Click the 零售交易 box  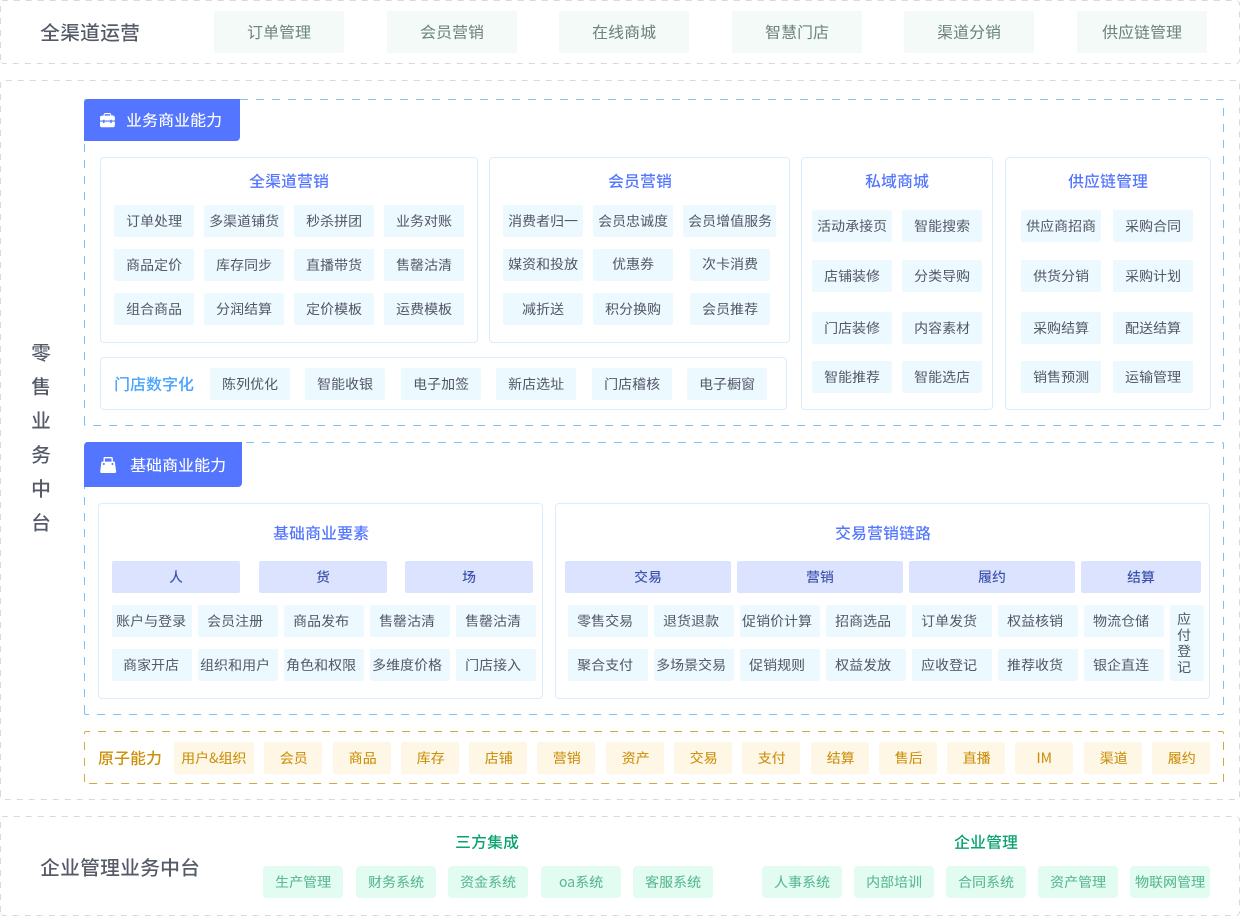click(x=608, y=621)
